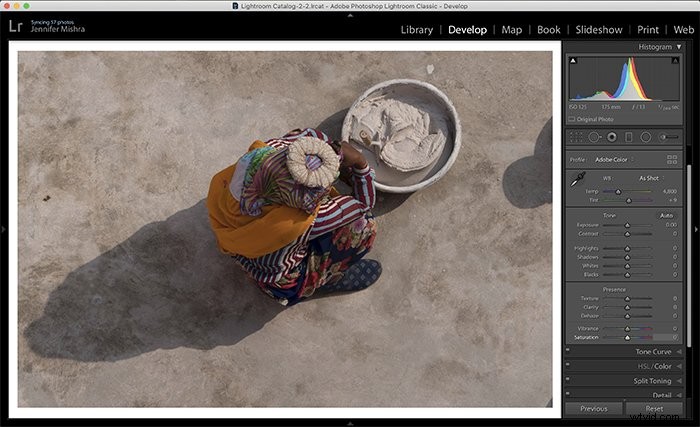Click the Contrast slider handle
Viewport: 700px width, 427px height.
click(627, 234)
